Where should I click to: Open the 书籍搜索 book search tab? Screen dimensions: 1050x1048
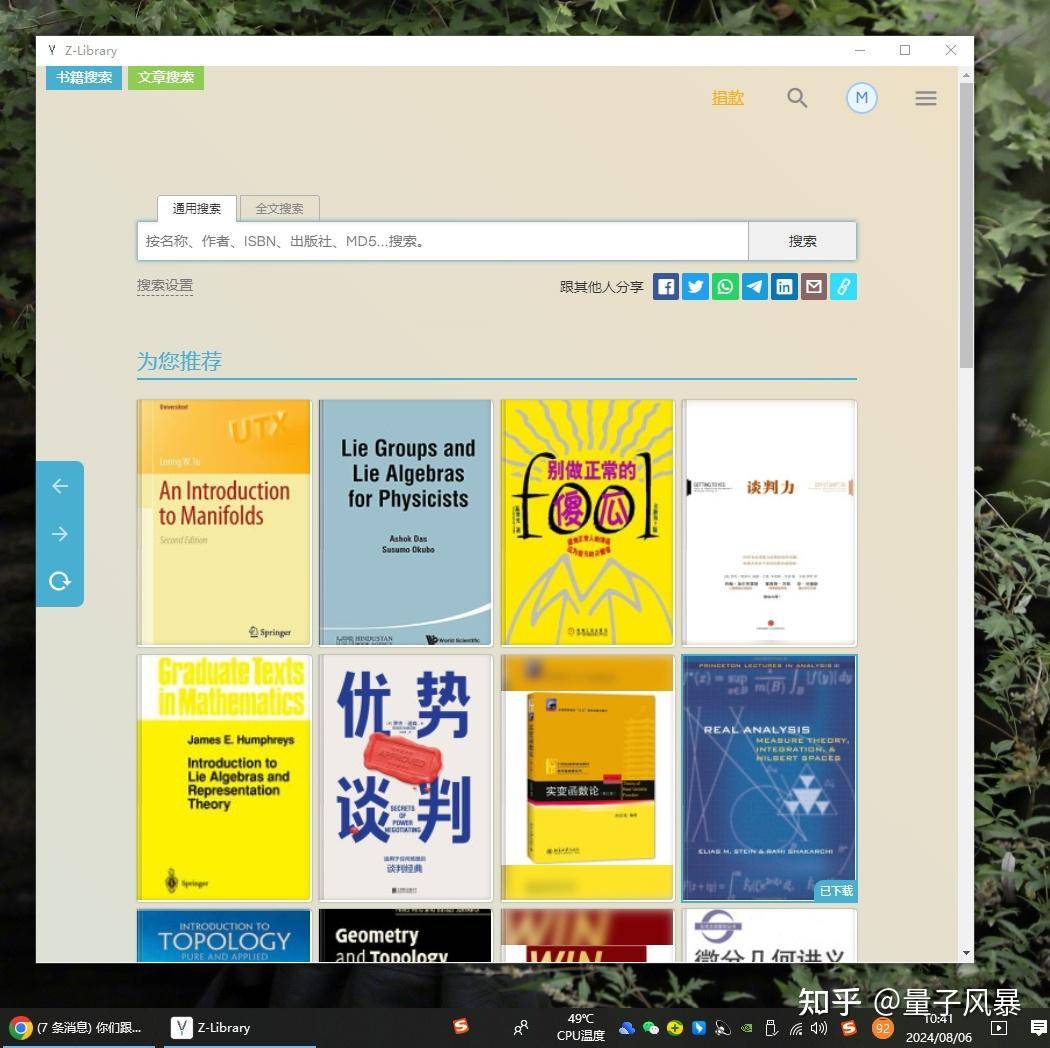coord(84,78)
